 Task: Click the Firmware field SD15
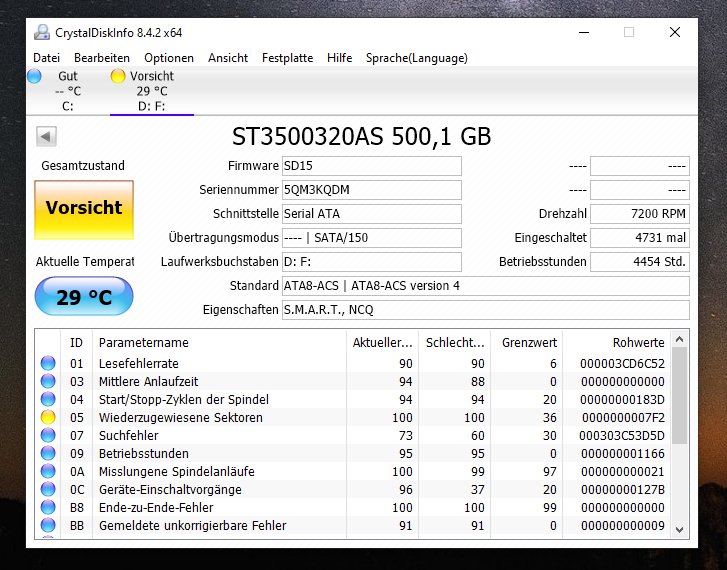[372, 166]
